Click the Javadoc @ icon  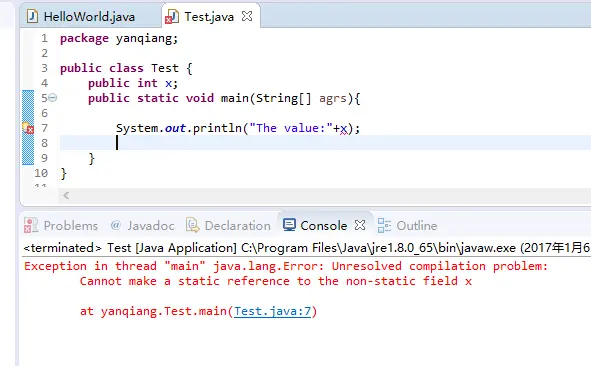tap(116, 225)
